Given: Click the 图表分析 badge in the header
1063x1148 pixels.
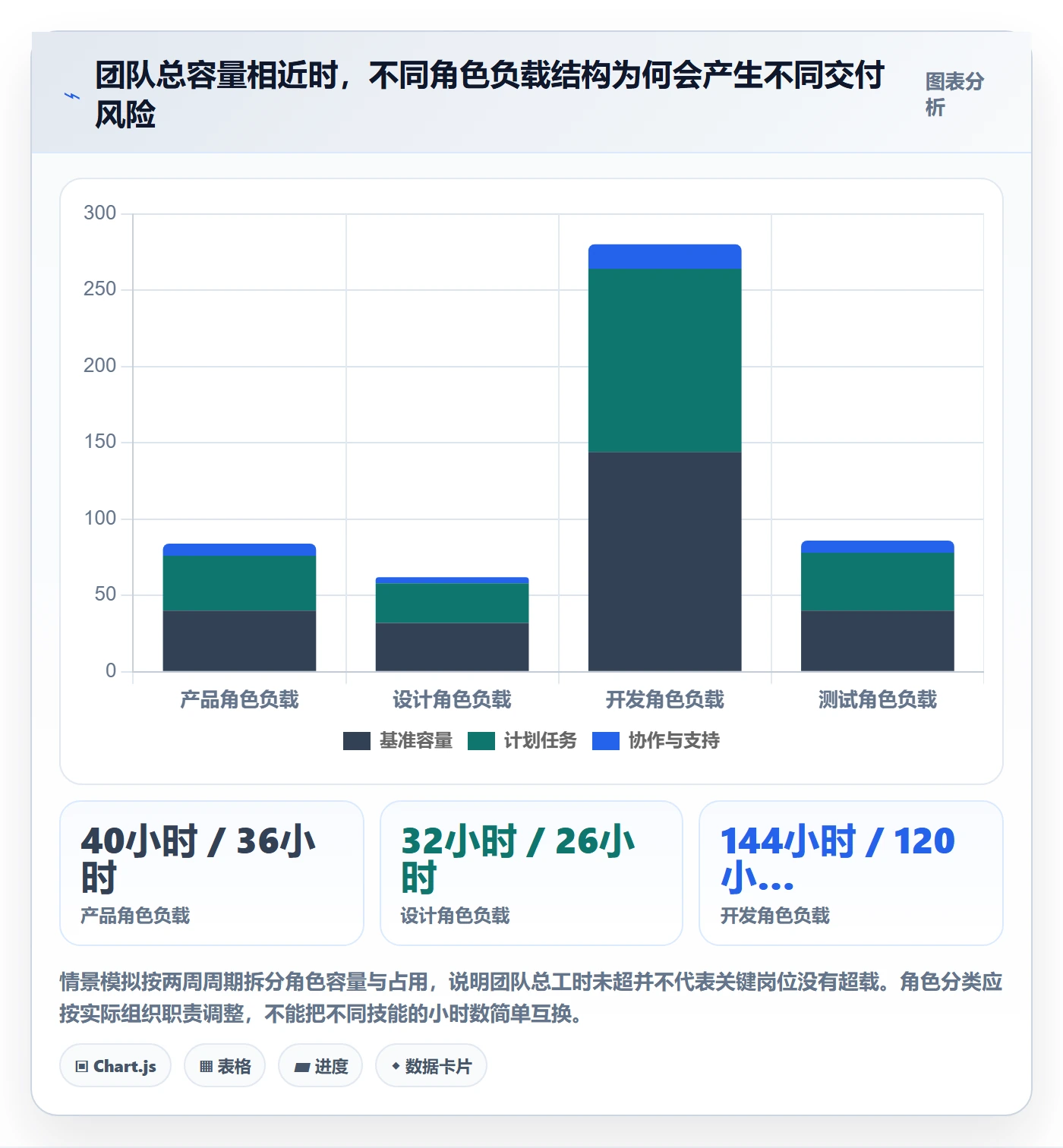Looking at the screenshot, I should [954, 94].
